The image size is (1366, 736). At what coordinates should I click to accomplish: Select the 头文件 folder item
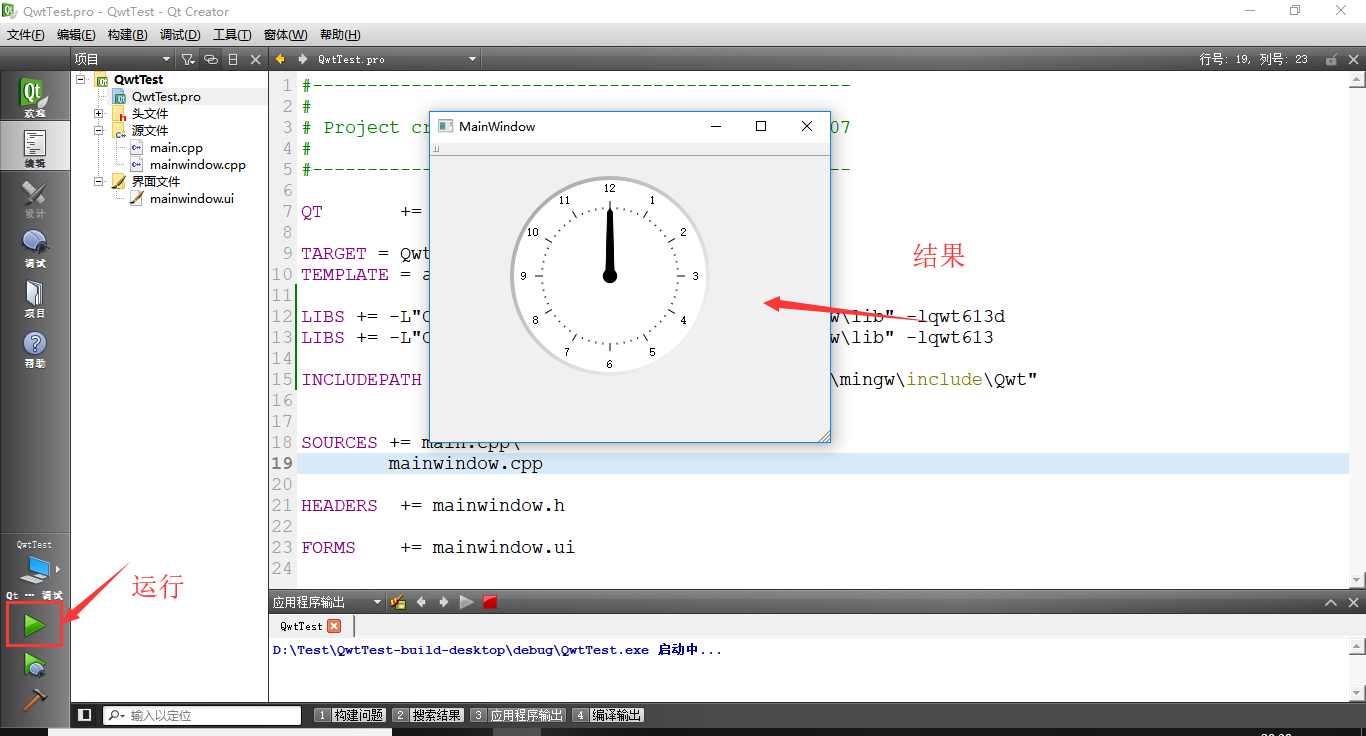pyautogui.click(x=140, y=113)
